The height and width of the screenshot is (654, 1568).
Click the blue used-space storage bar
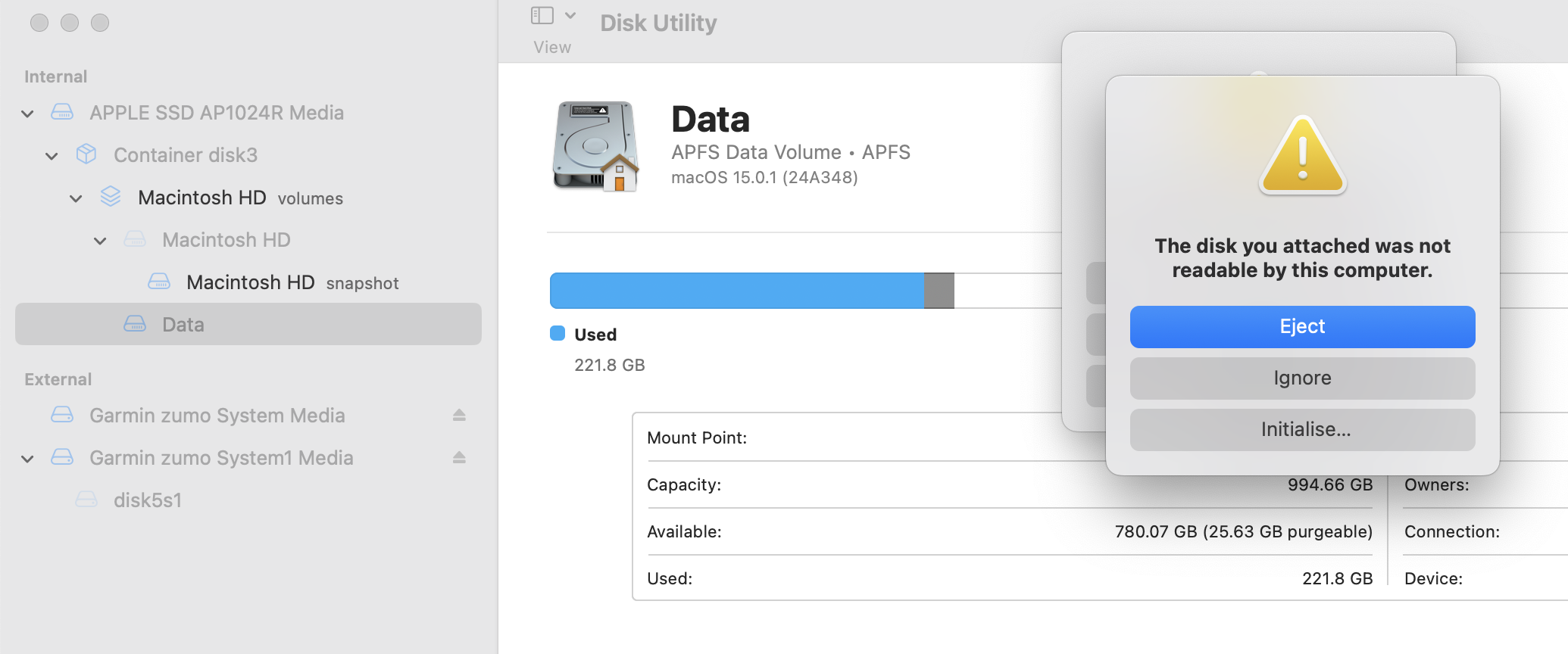pyautogui.click(x=736, y=291)
